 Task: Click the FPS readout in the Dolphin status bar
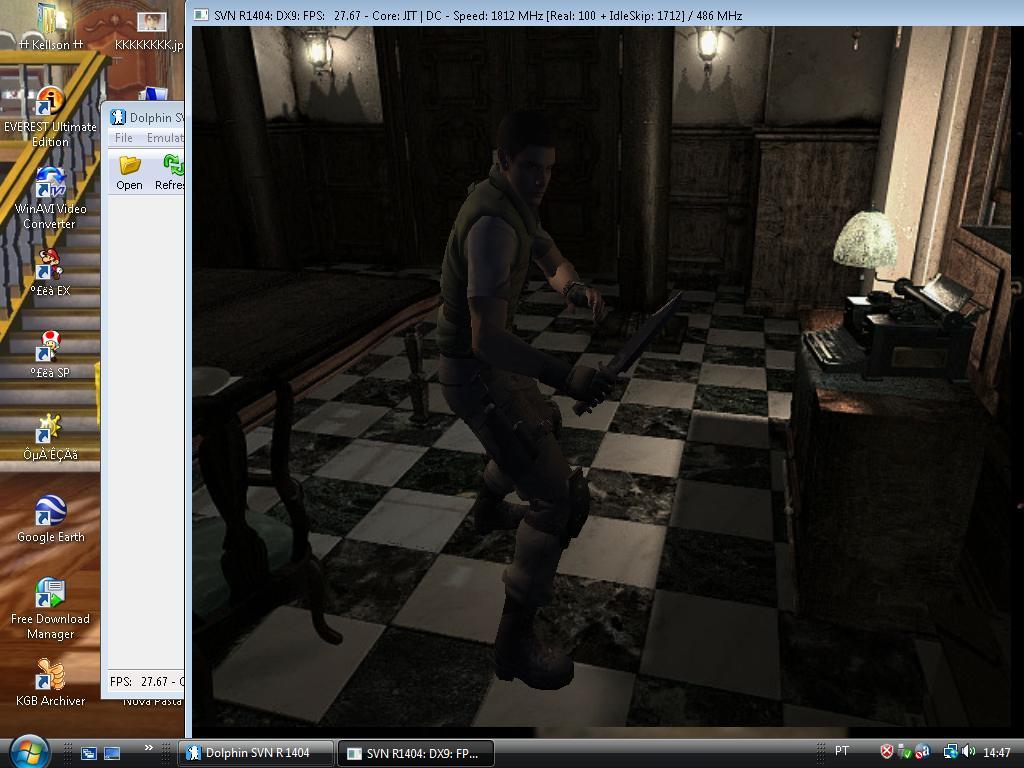pos(146,682)
